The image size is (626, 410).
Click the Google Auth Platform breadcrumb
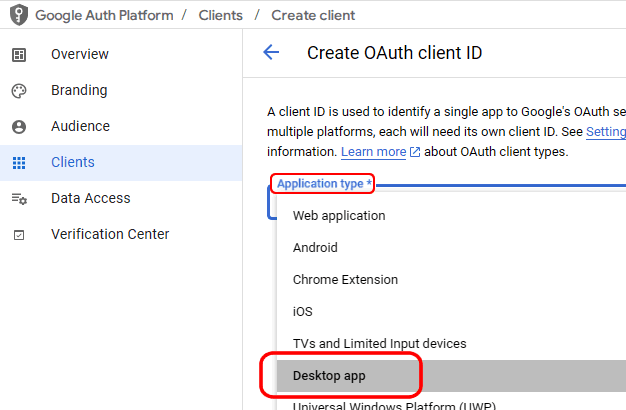(104, 15)
